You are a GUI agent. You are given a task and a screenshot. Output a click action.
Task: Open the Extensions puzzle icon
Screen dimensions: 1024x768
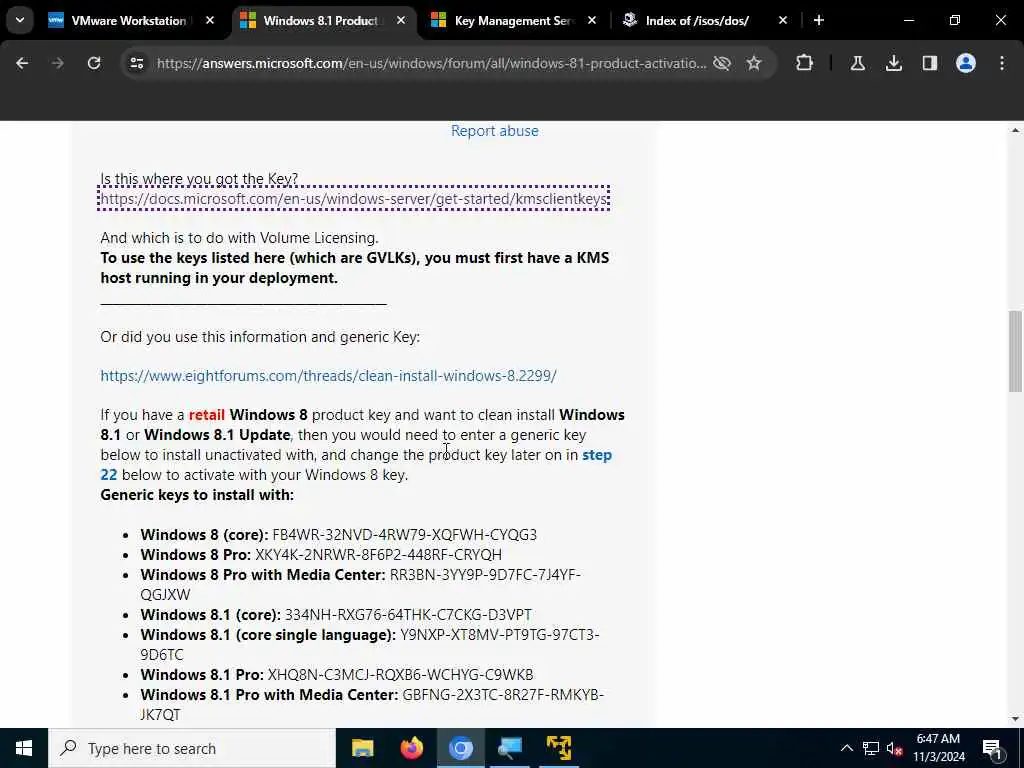(805, 63)
